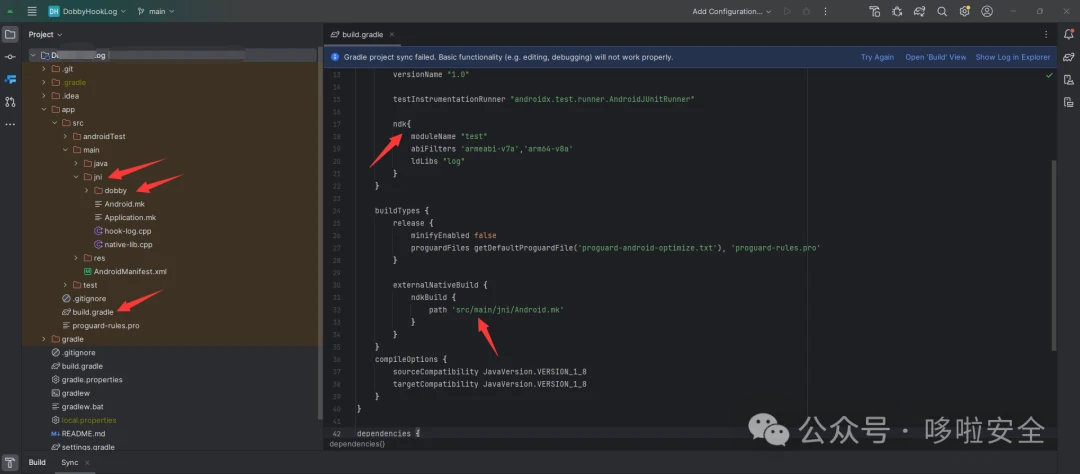Open Add Configuration dropdown
Screen dimensions: 1080x474
click(x=731, y=11)
